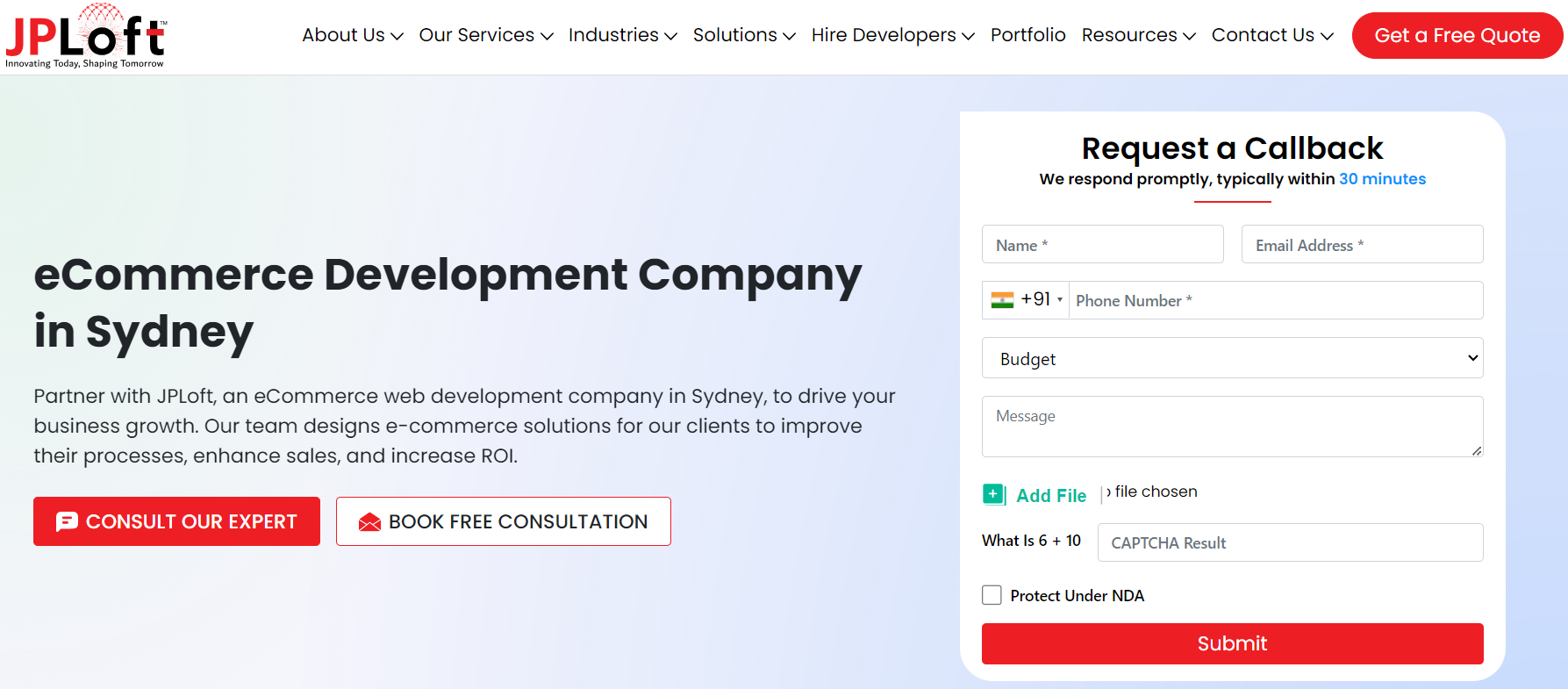Tick the Protect Under NDA checkbox
Image resolution: width=1568 pixels, height=689 pixels.
point(992,595)
